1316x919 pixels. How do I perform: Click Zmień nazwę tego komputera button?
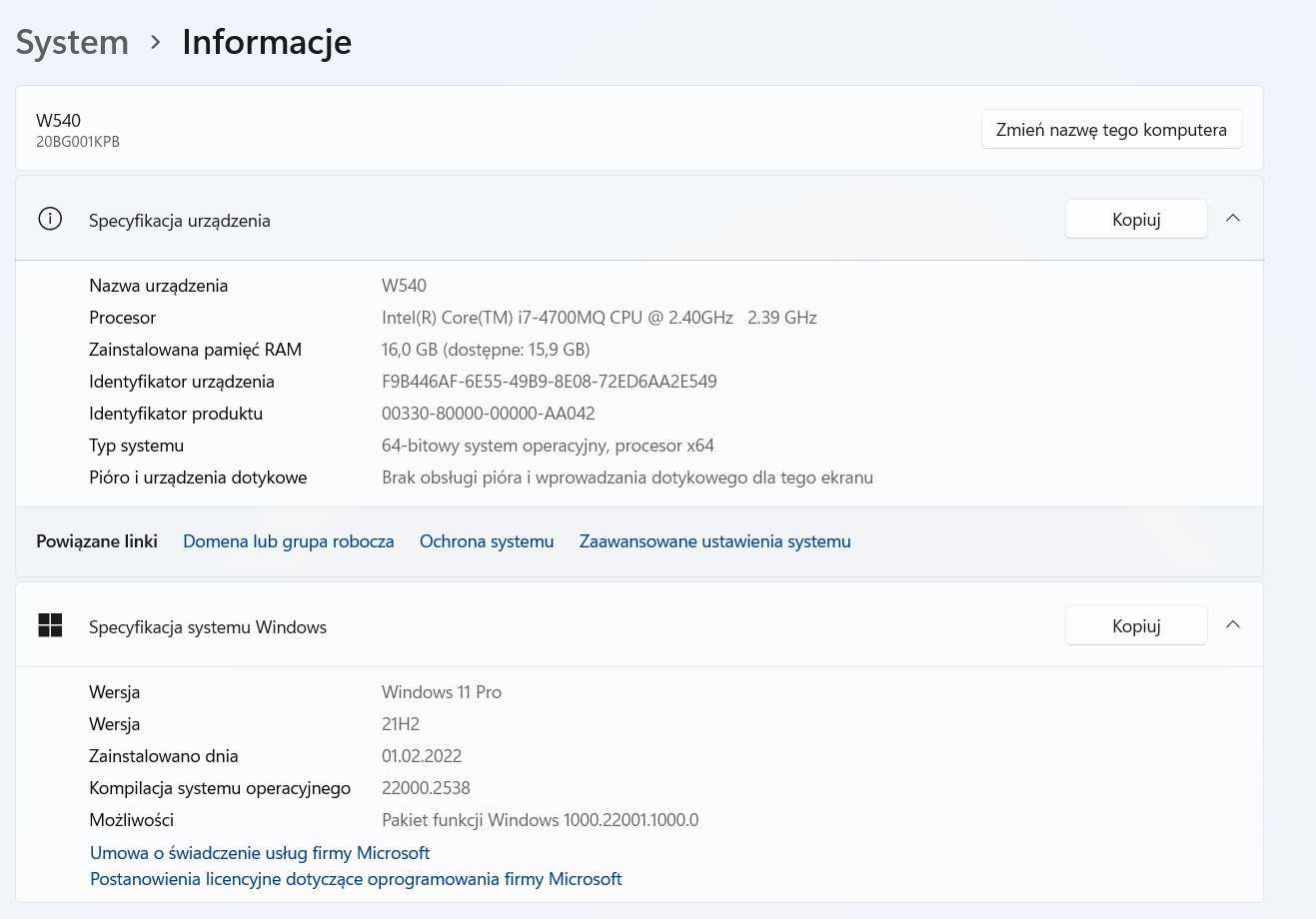[1111, 130]
